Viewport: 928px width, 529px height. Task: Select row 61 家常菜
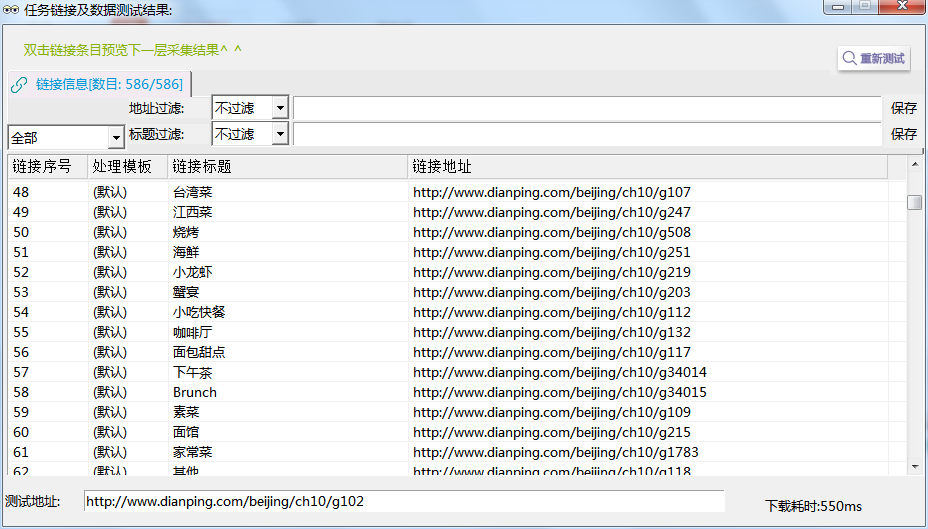tap(456, 452)
